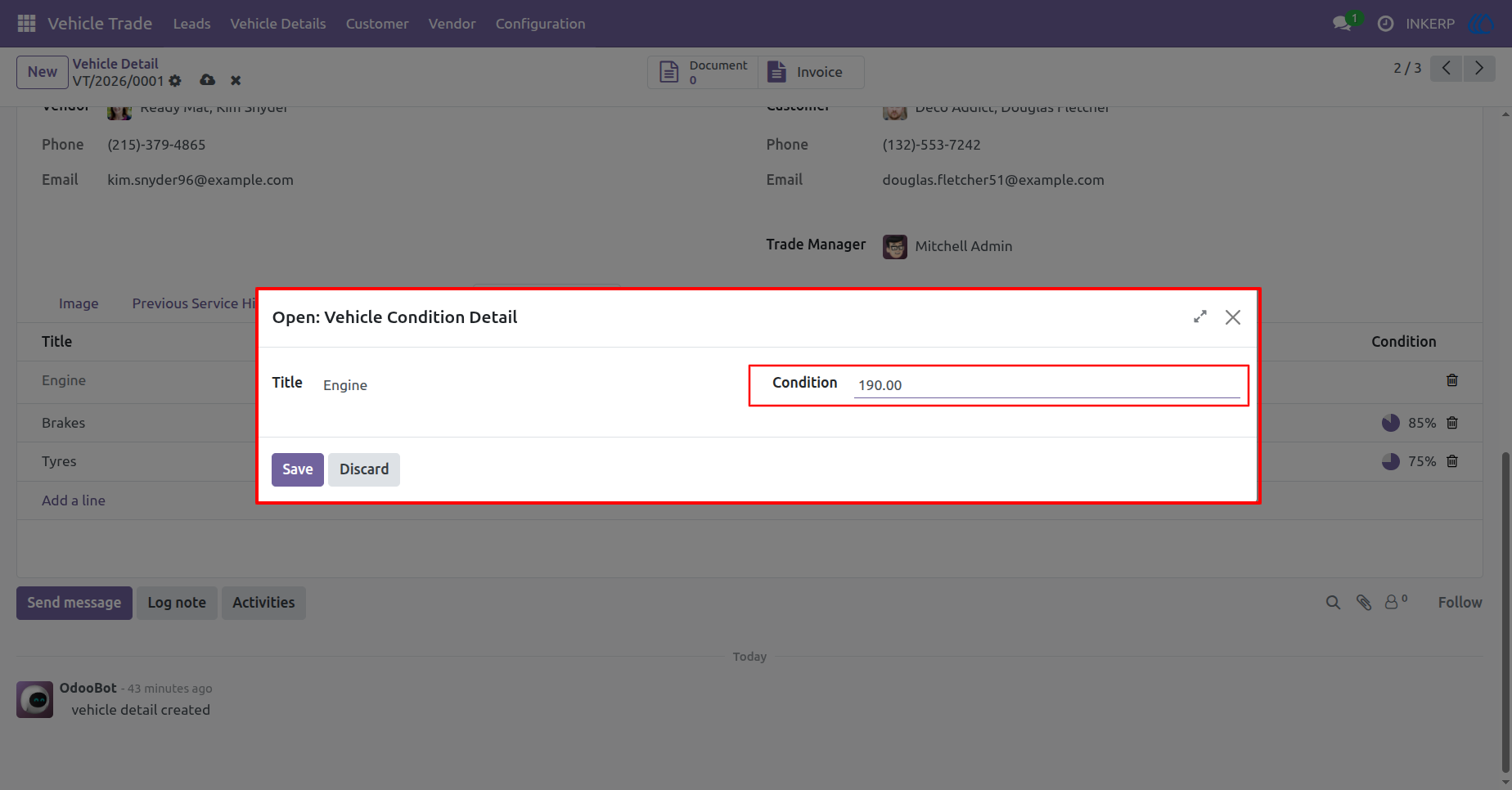
Task: Expand the dialog to full screen
Action: point(1200,316)
